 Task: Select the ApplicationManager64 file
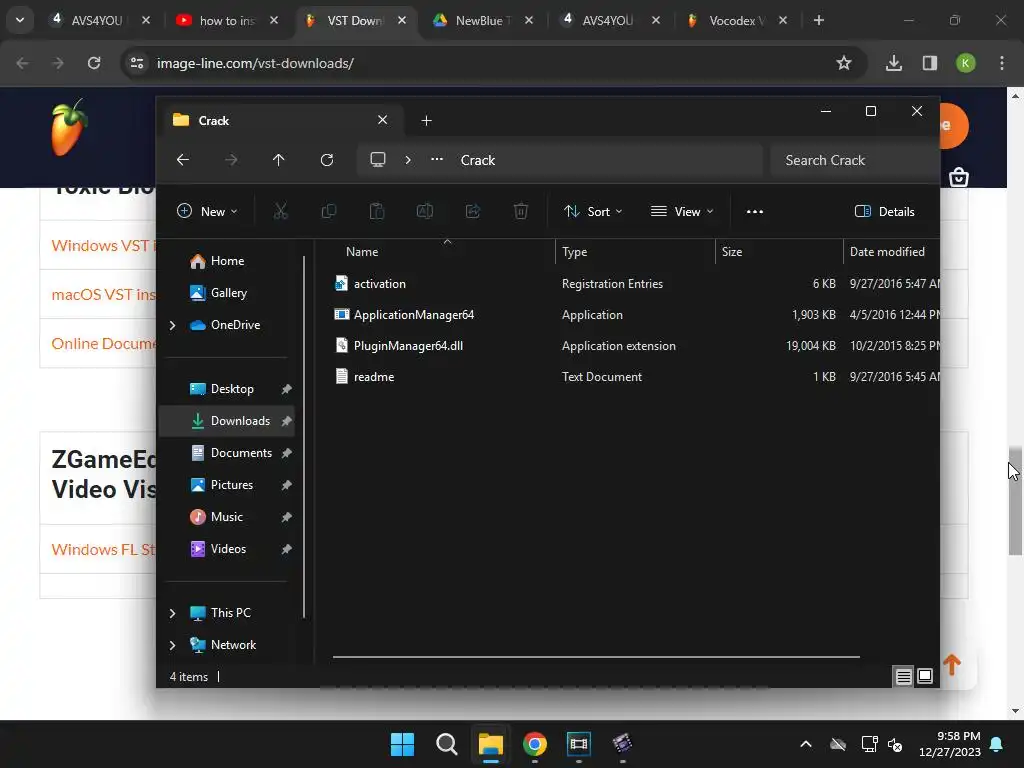point(413,315)
